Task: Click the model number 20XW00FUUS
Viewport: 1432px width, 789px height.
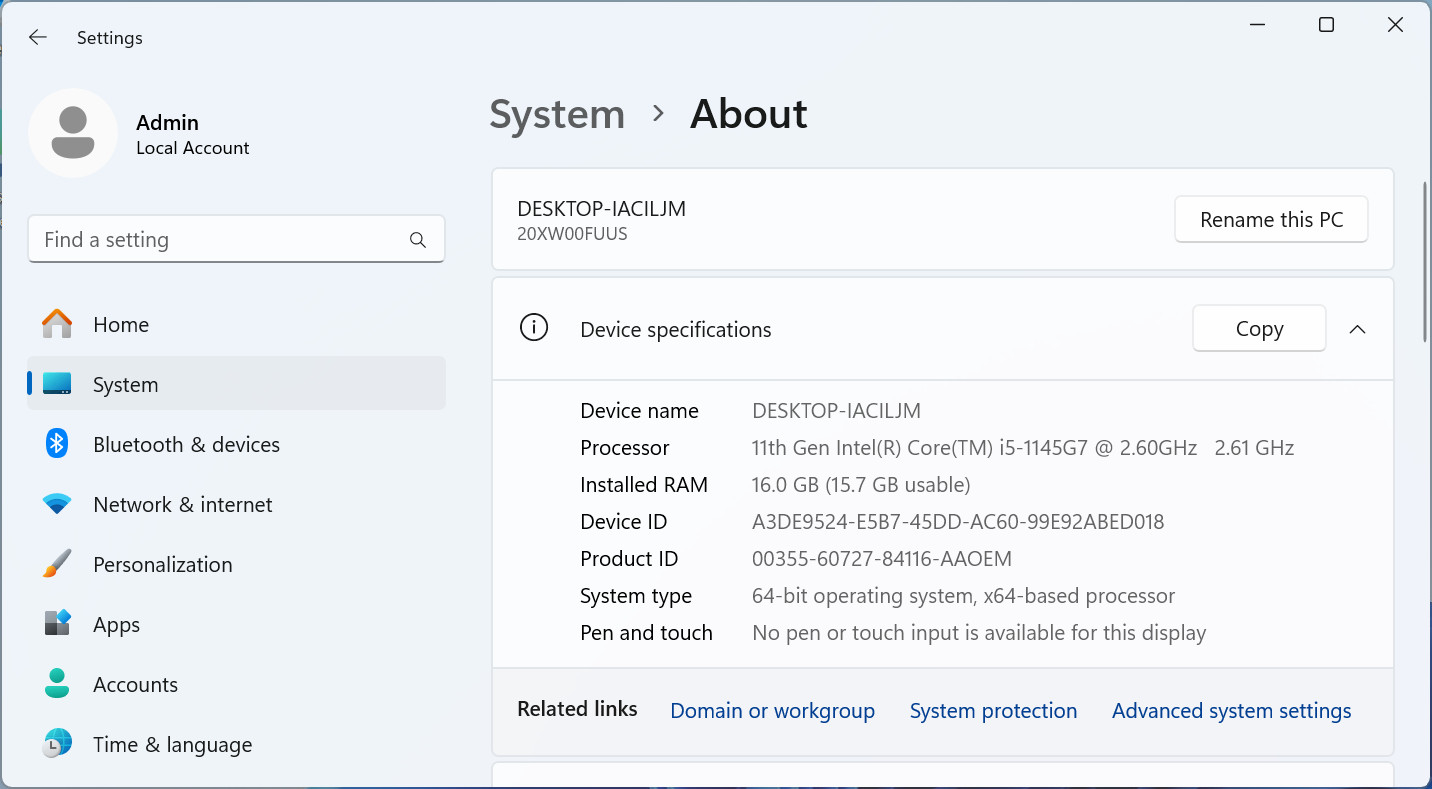Action: [x=573, y=235]
